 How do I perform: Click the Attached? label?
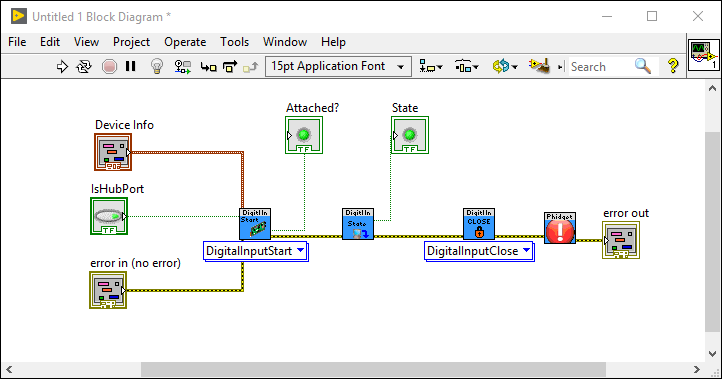pyautogui.click(x=312, y=108)
